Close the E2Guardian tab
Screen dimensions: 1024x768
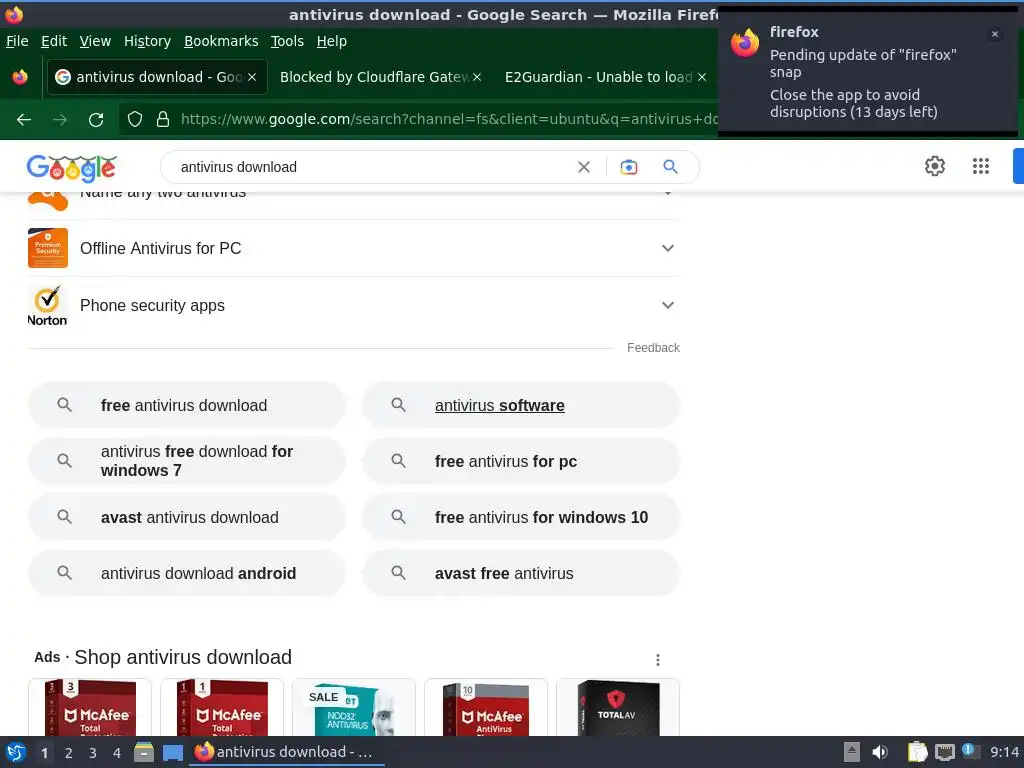pos(702,77)
